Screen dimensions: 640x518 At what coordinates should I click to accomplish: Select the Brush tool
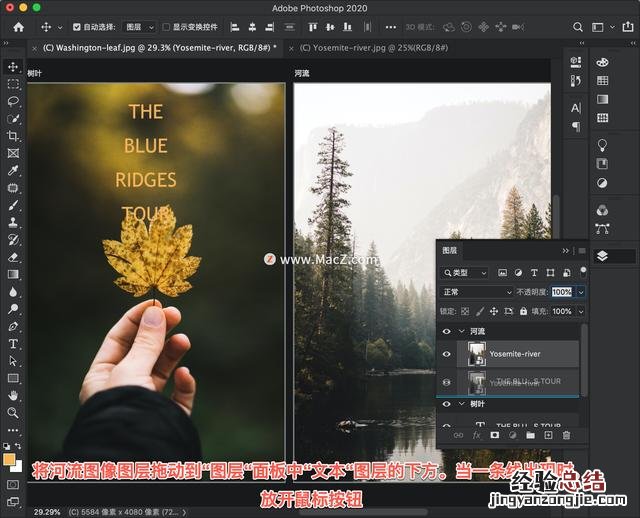point(13,205)
